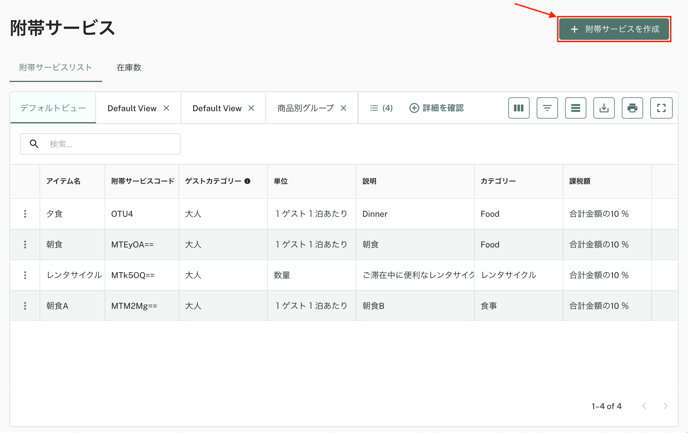Open the views list (4)

pos(381,108)
